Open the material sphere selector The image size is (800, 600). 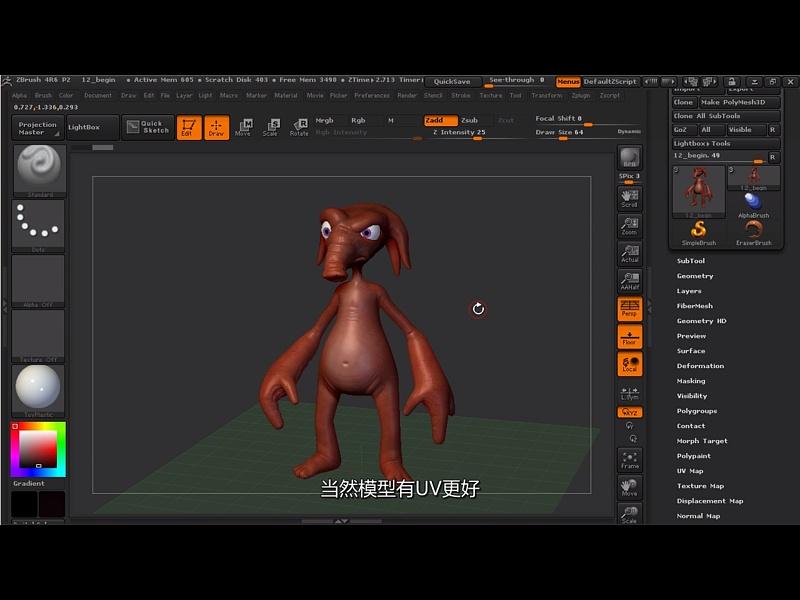tap(39, 391)
